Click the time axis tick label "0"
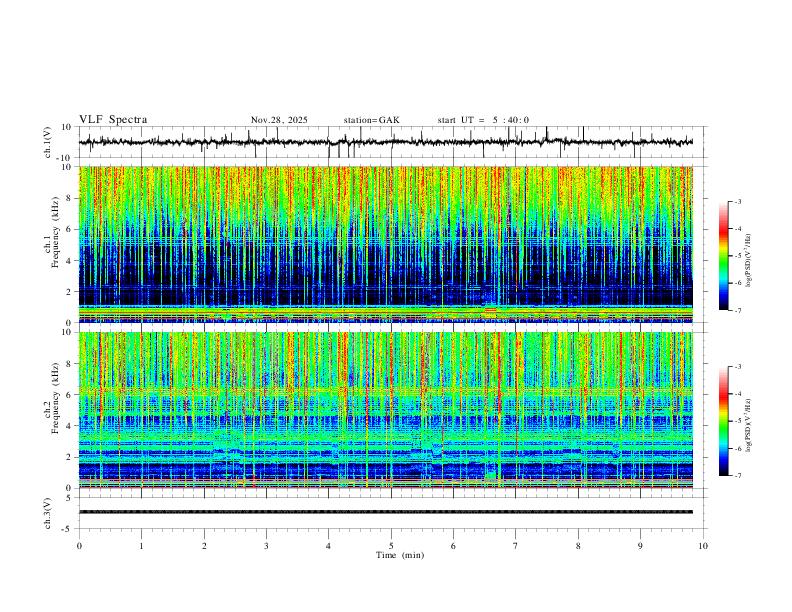Image resolution: width=792 pixels, height=612 pixels. tap(79, 546)
